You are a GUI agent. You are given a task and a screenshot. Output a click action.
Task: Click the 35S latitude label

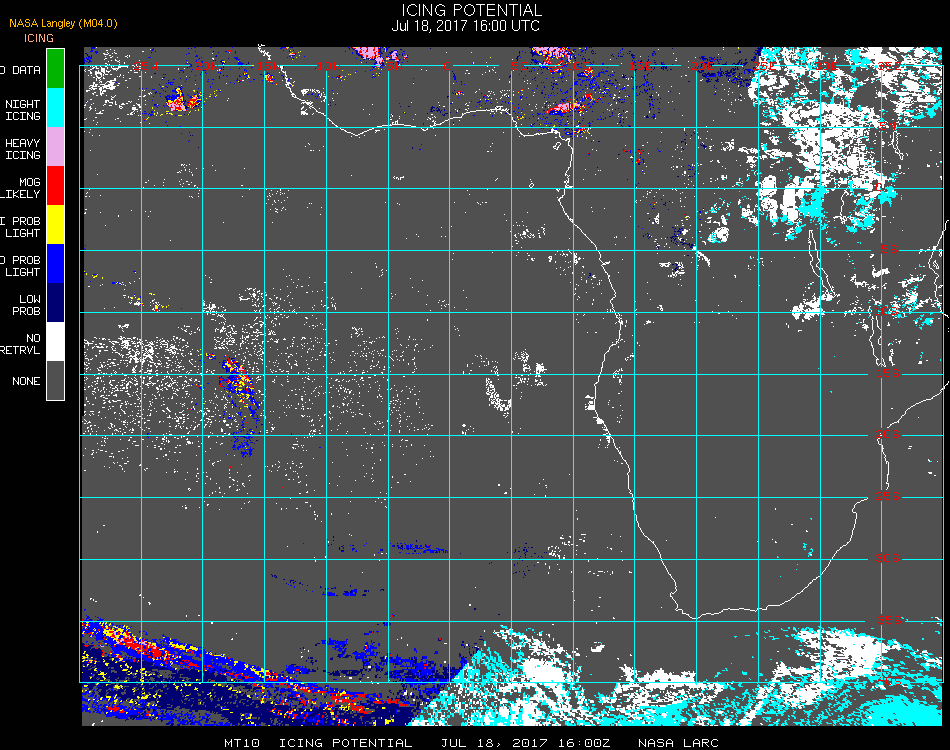coord(889,620)
